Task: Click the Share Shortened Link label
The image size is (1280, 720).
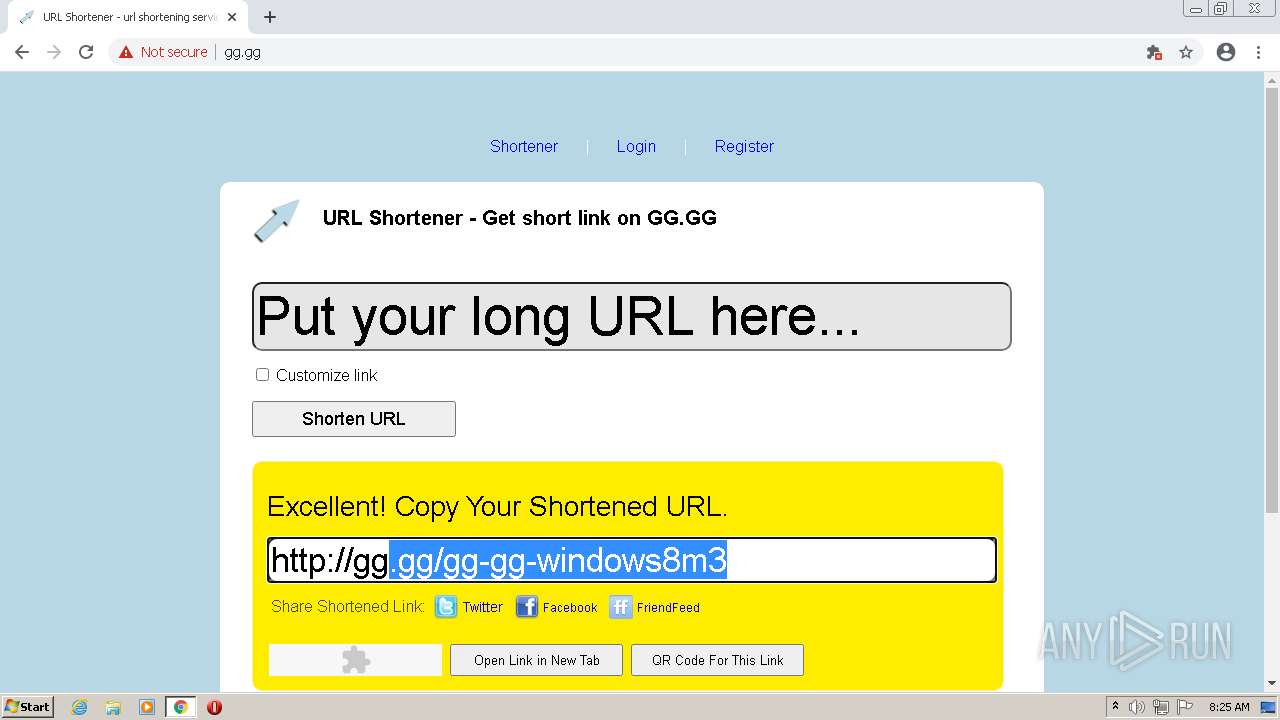Action: coord(348,606)
